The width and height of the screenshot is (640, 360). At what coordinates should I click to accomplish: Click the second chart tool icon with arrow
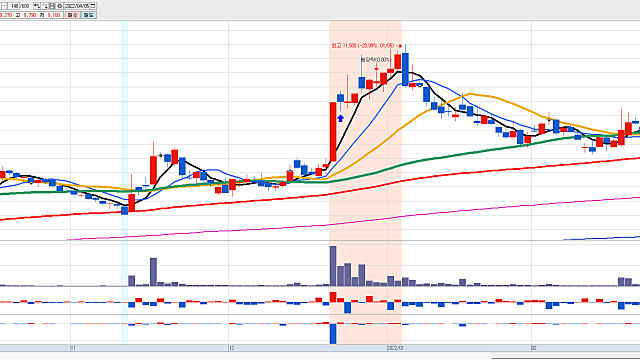click(x=44, y=6)
